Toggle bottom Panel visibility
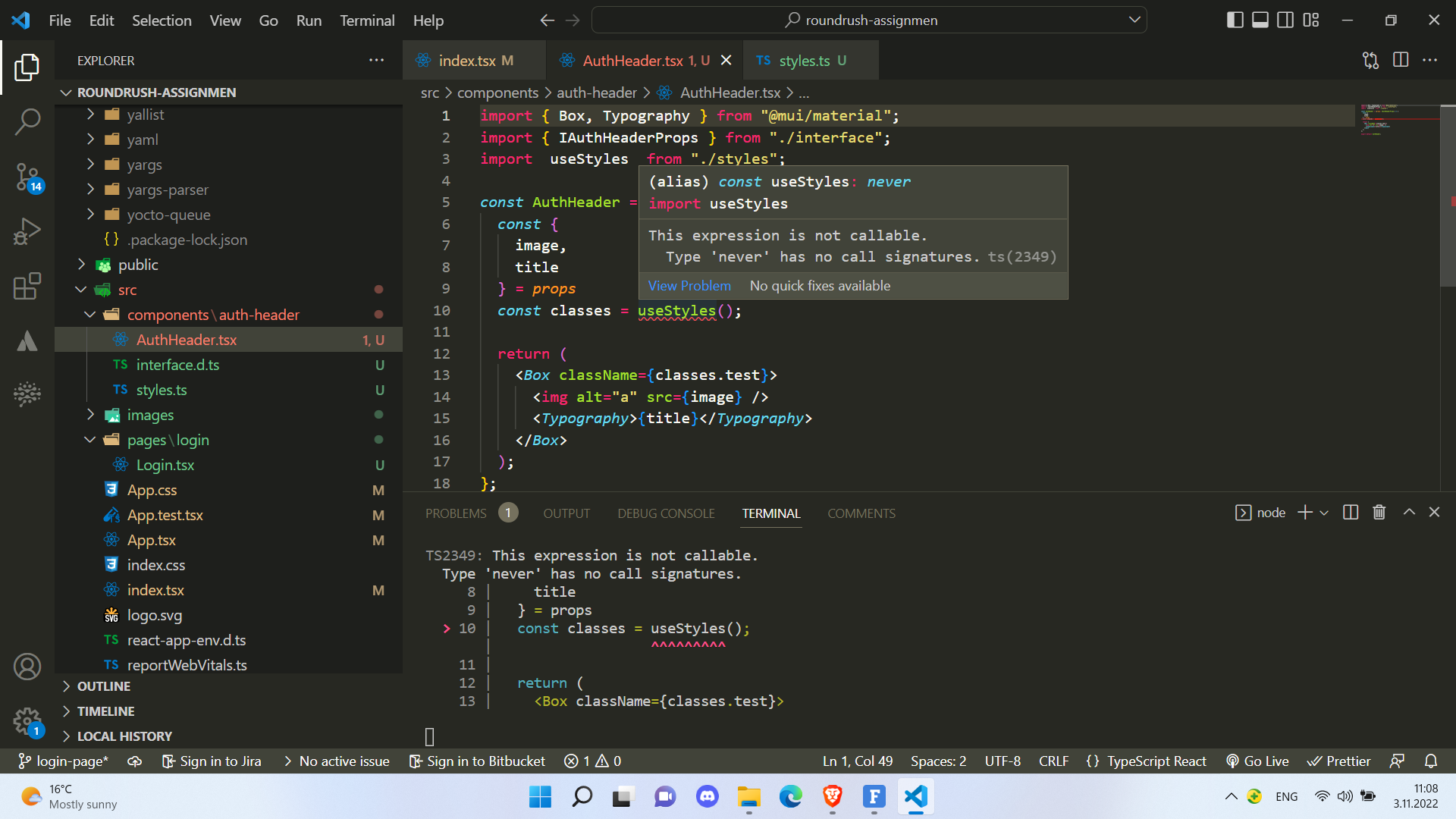Screen dimensions: 1456x819 click(x=1260, y=20)
